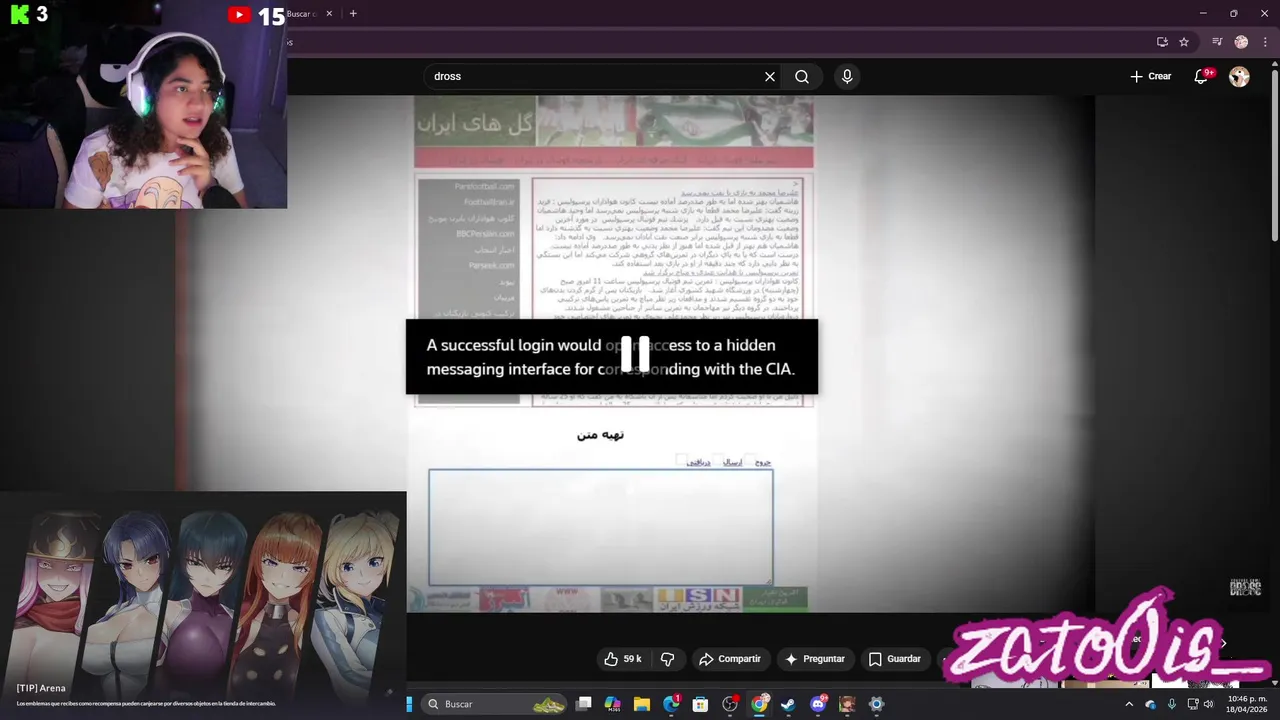Screen dimensions: 1280x720
Task: Save the video with Guardar
Action: 894,659
